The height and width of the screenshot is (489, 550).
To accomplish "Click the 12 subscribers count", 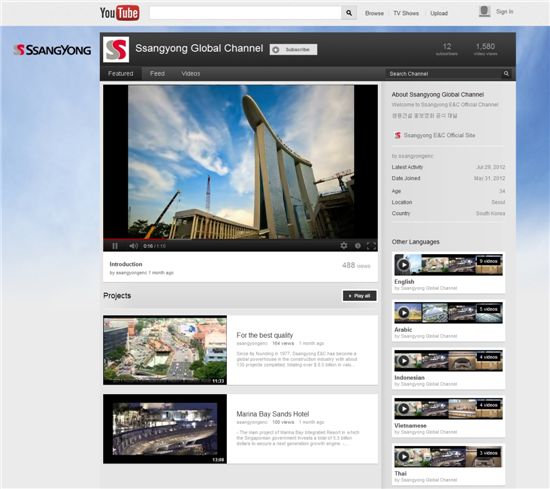I will click(447, 49).
